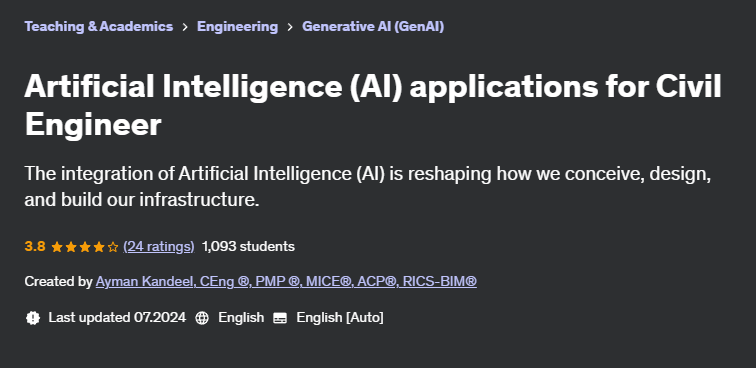Click the globe language icon
The image size is (756, 368).
point(202,318)
